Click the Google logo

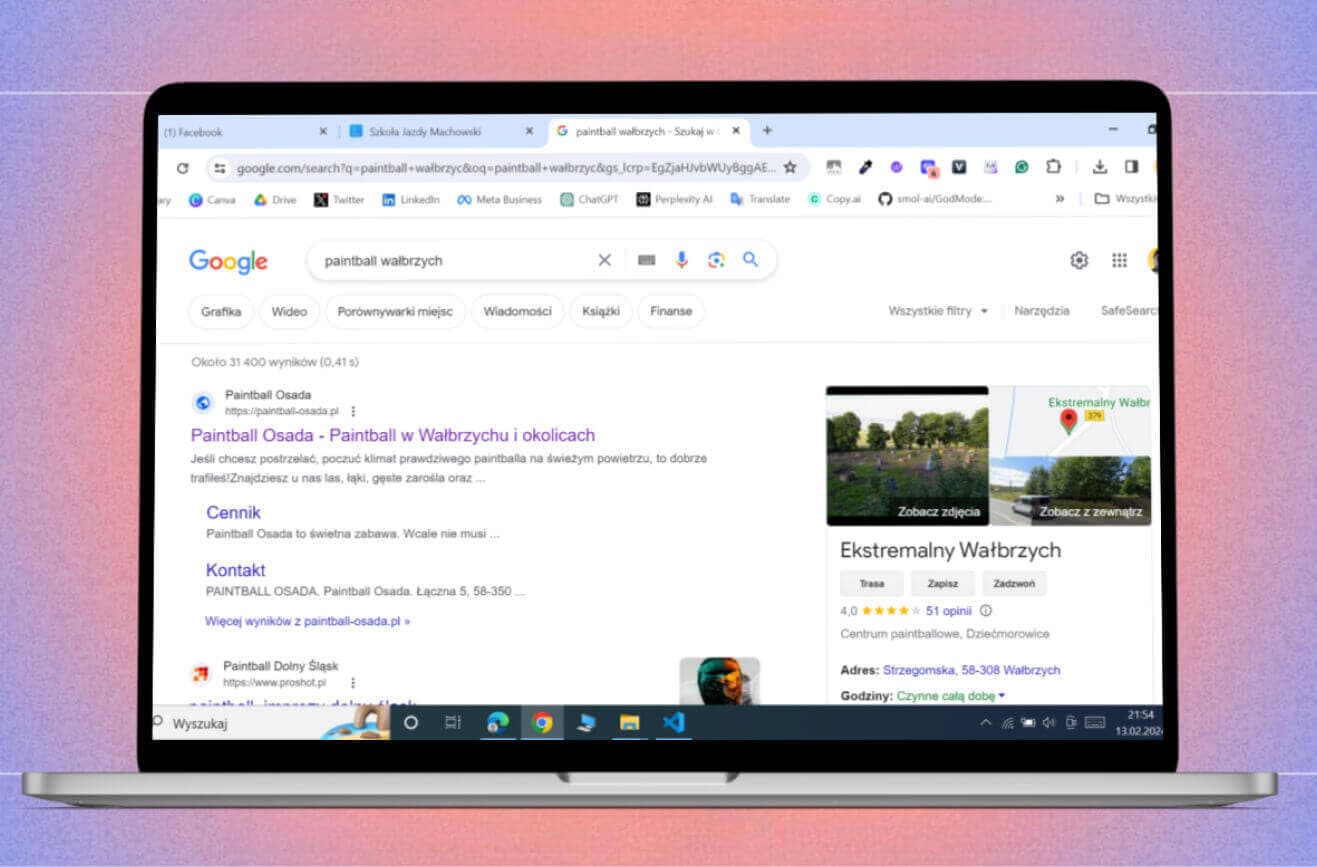coord(228,262)
